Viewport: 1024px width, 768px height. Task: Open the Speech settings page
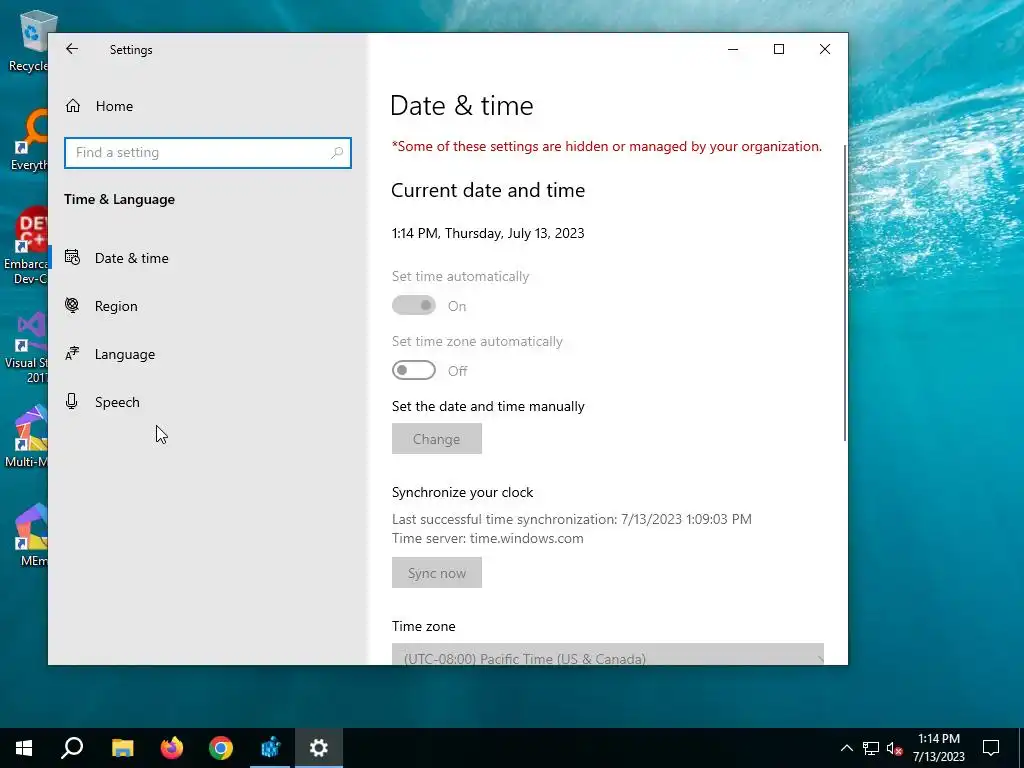pyautogui.click(x=207, y=402)
